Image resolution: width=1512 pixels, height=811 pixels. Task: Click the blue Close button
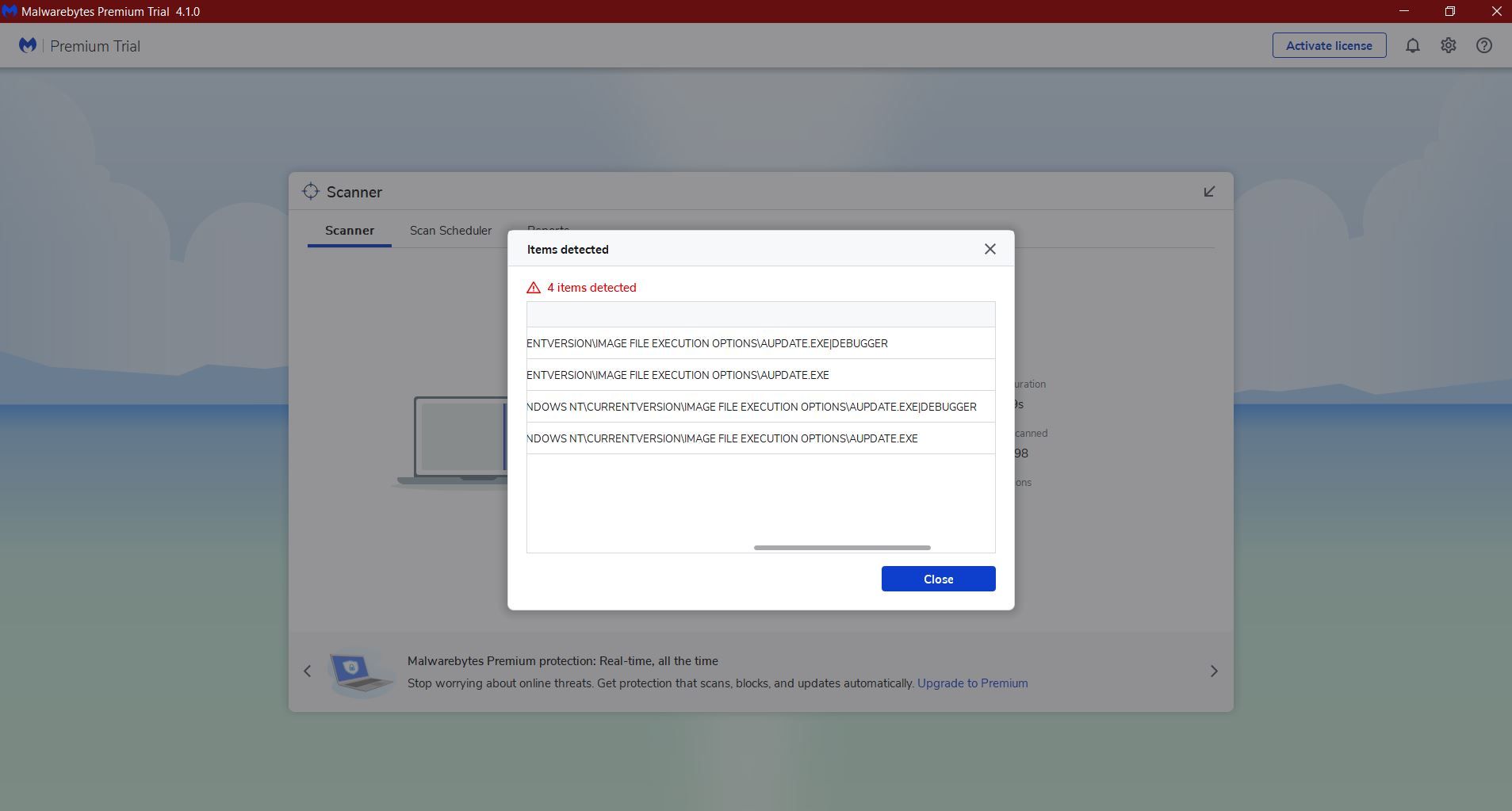(938, 579)
